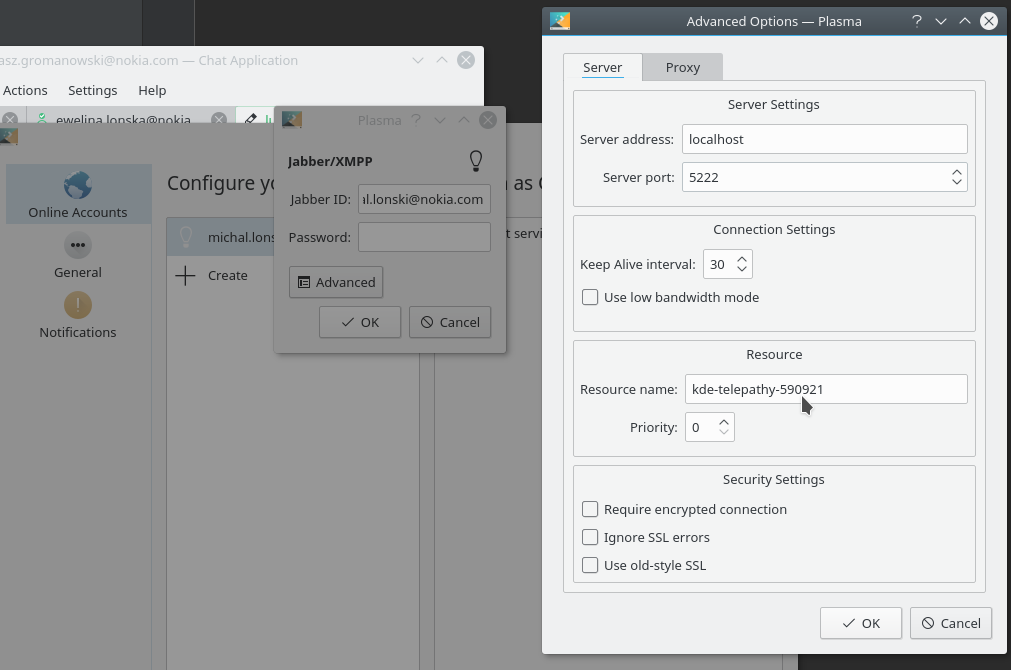Increase the Server port value
This screenshot has width=1011, height=670.
pyautogui.click(x=957, y=172)
